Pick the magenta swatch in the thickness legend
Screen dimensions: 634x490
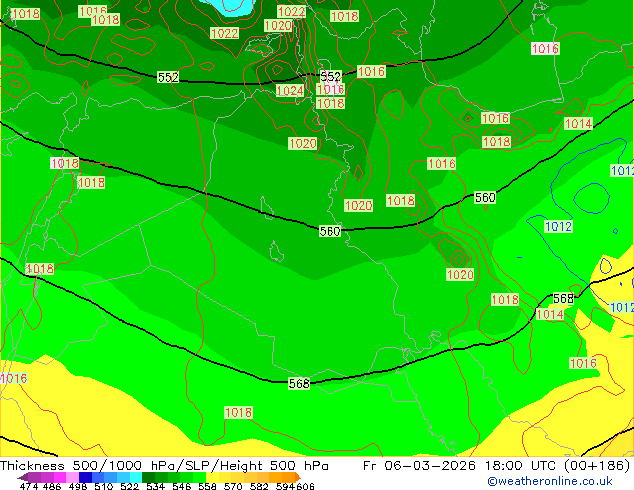click(60, 477)
